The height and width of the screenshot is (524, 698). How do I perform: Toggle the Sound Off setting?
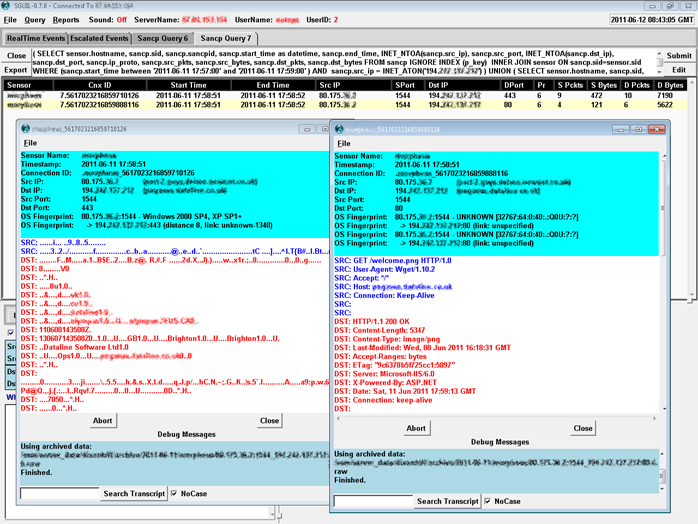point(121,19)
